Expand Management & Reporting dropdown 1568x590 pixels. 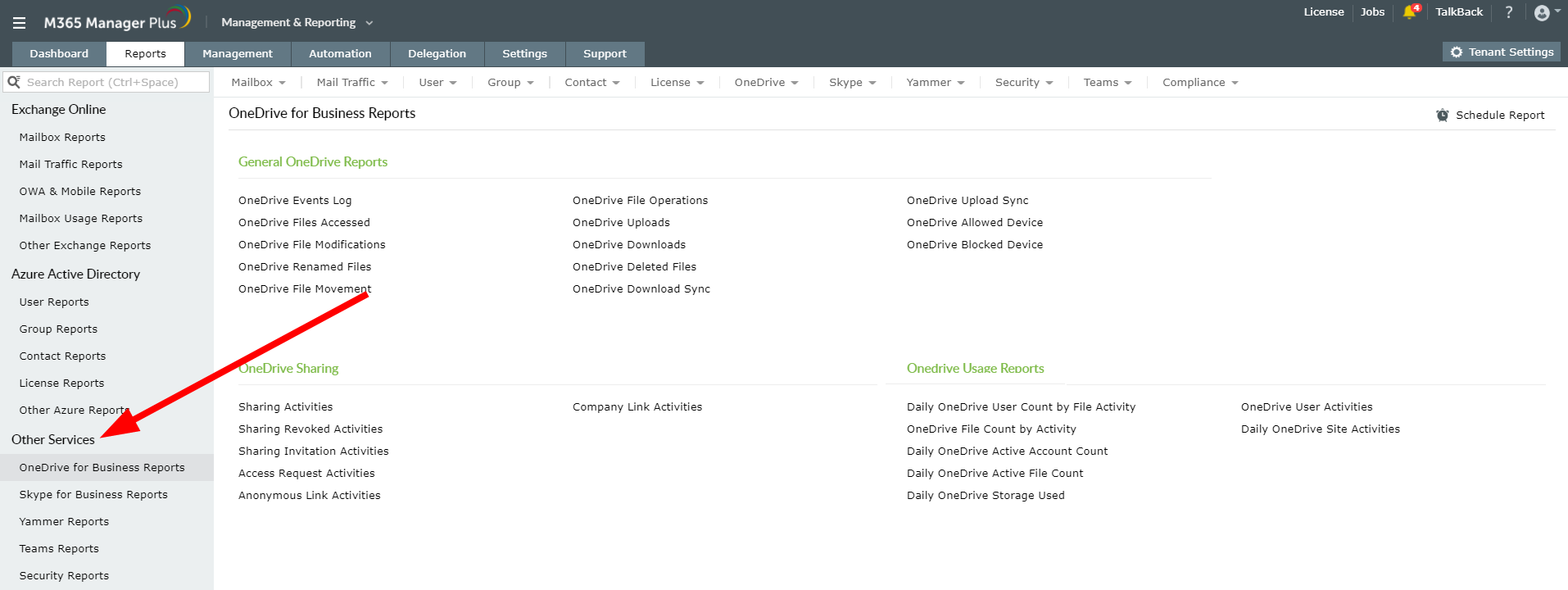(x=297, y=22)
